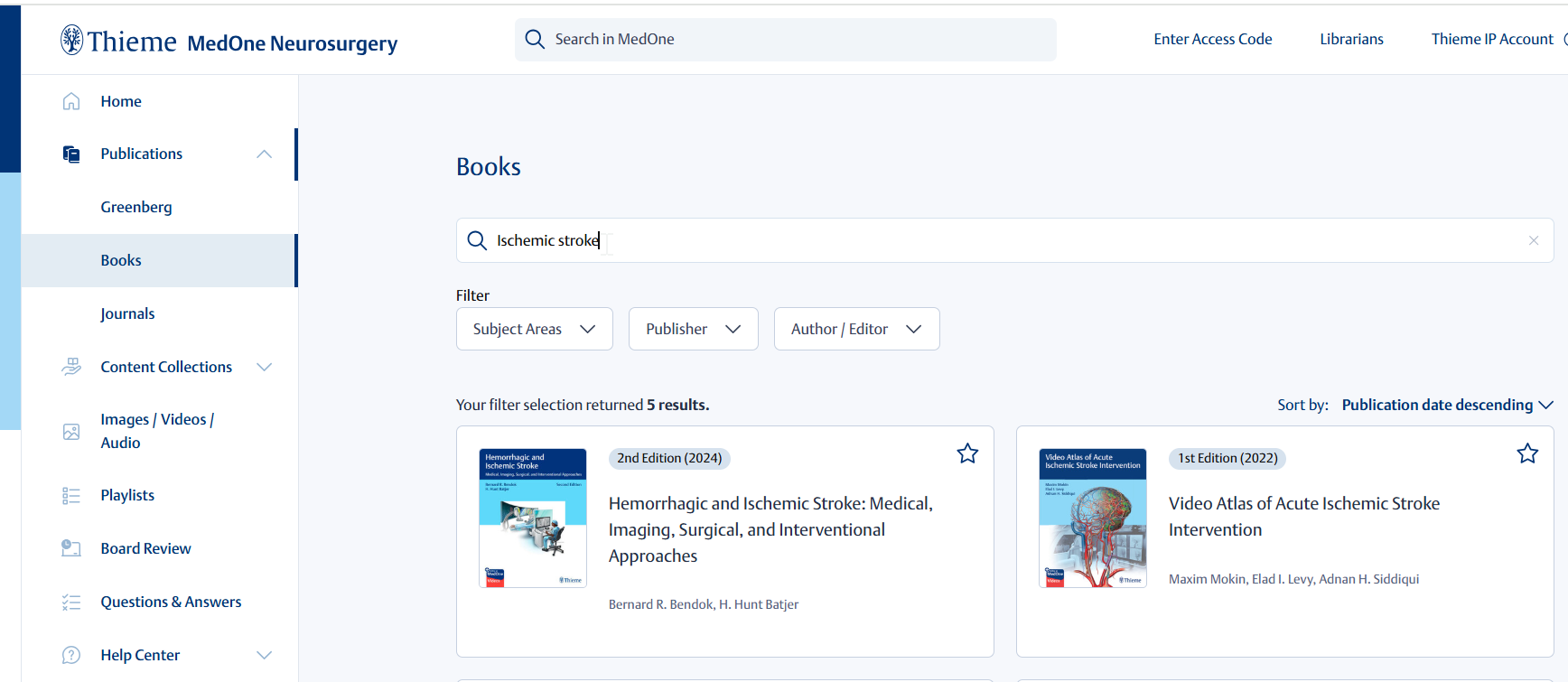This screenshot has height=682, width=1568.
Task: Click the Books page heading
Action: point(489,167)
